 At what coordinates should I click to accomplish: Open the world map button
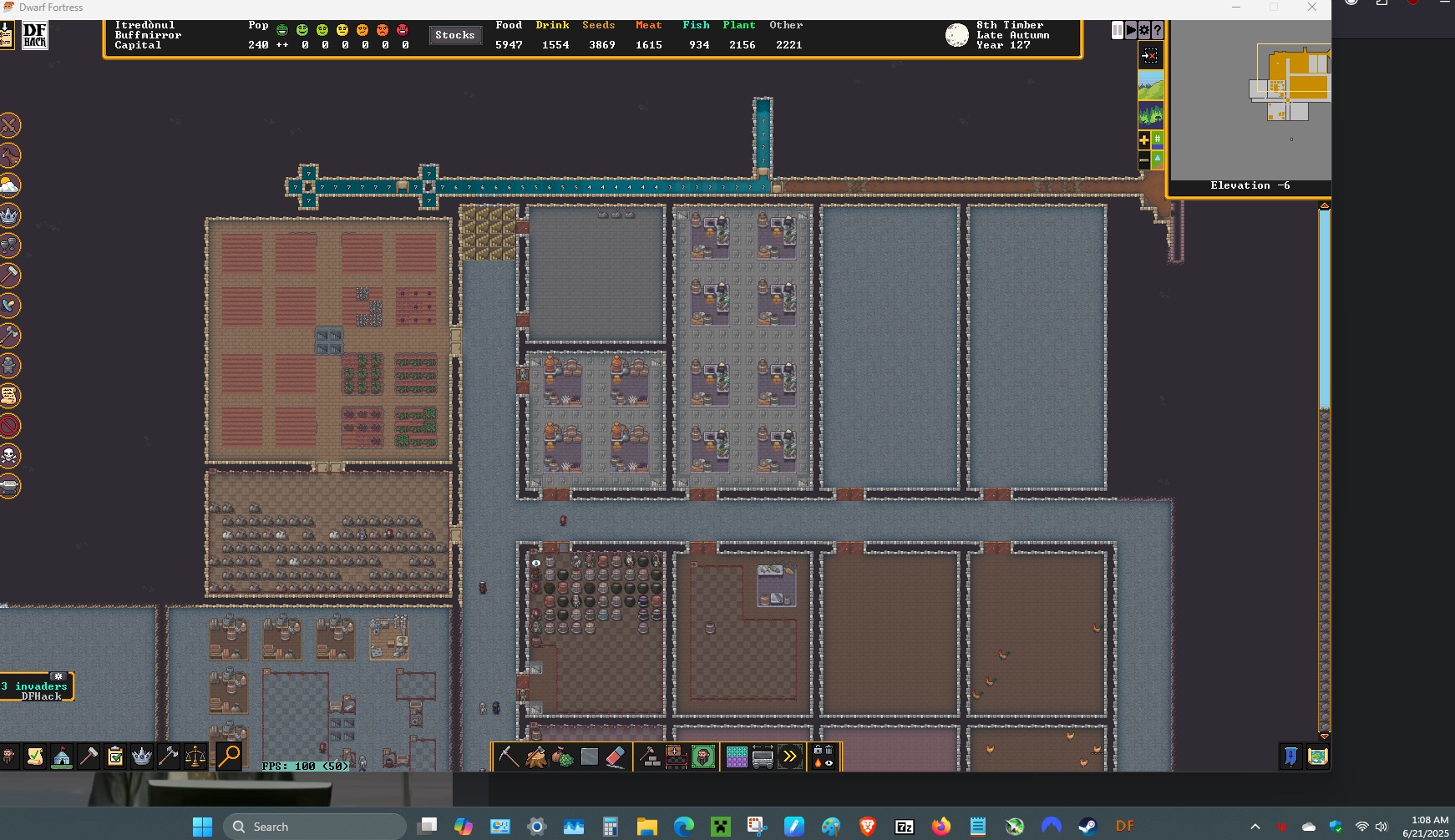pos(1317,757)
